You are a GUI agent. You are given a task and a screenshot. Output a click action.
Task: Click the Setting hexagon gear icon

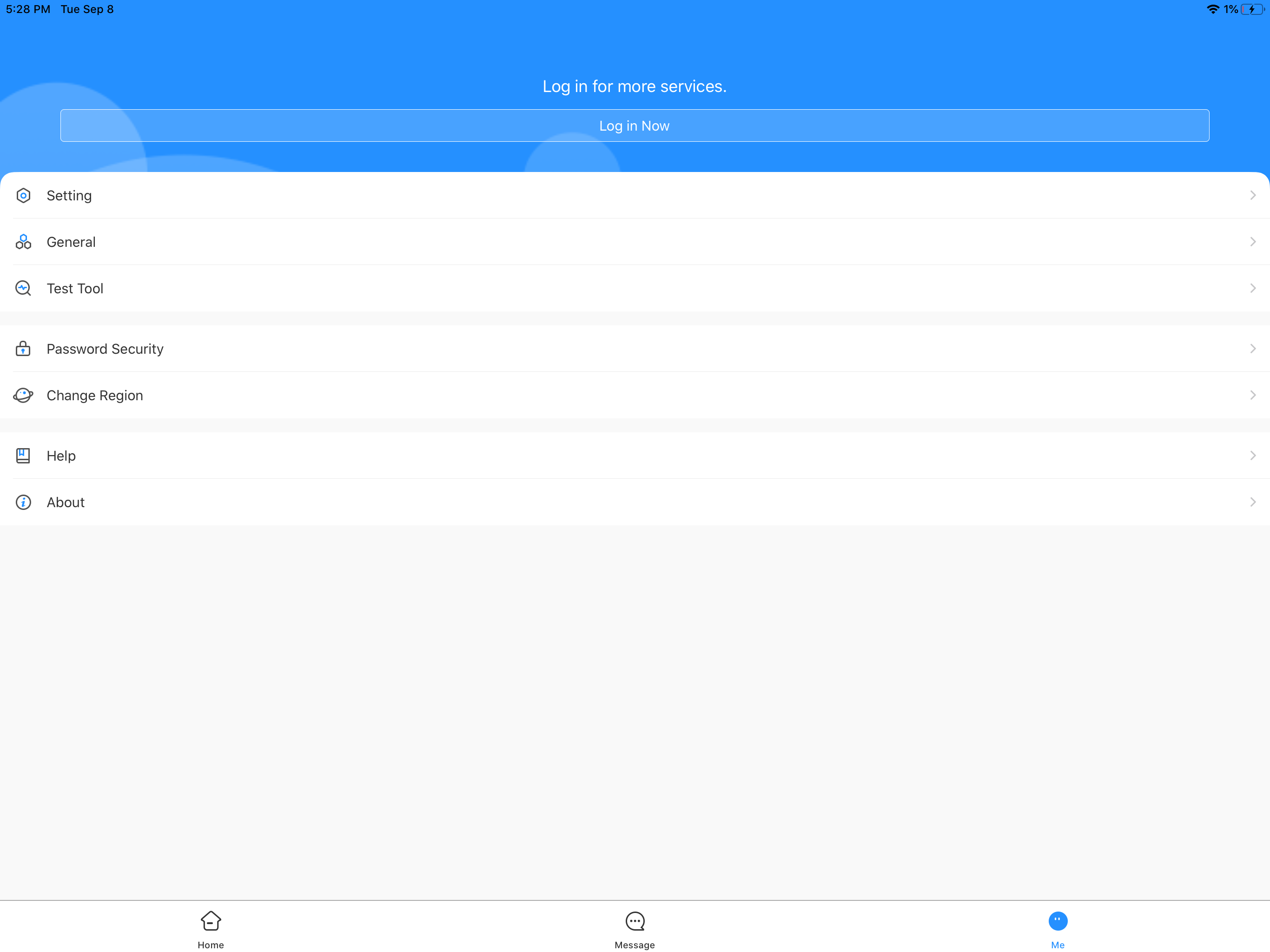(23, 195)
